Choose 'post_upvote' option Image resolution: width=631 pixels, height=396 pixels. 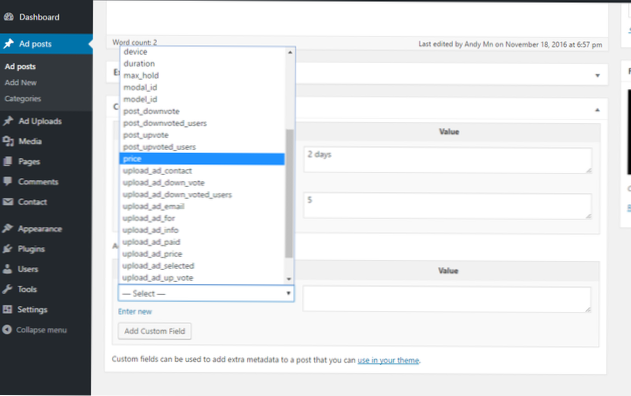[202, 135]
